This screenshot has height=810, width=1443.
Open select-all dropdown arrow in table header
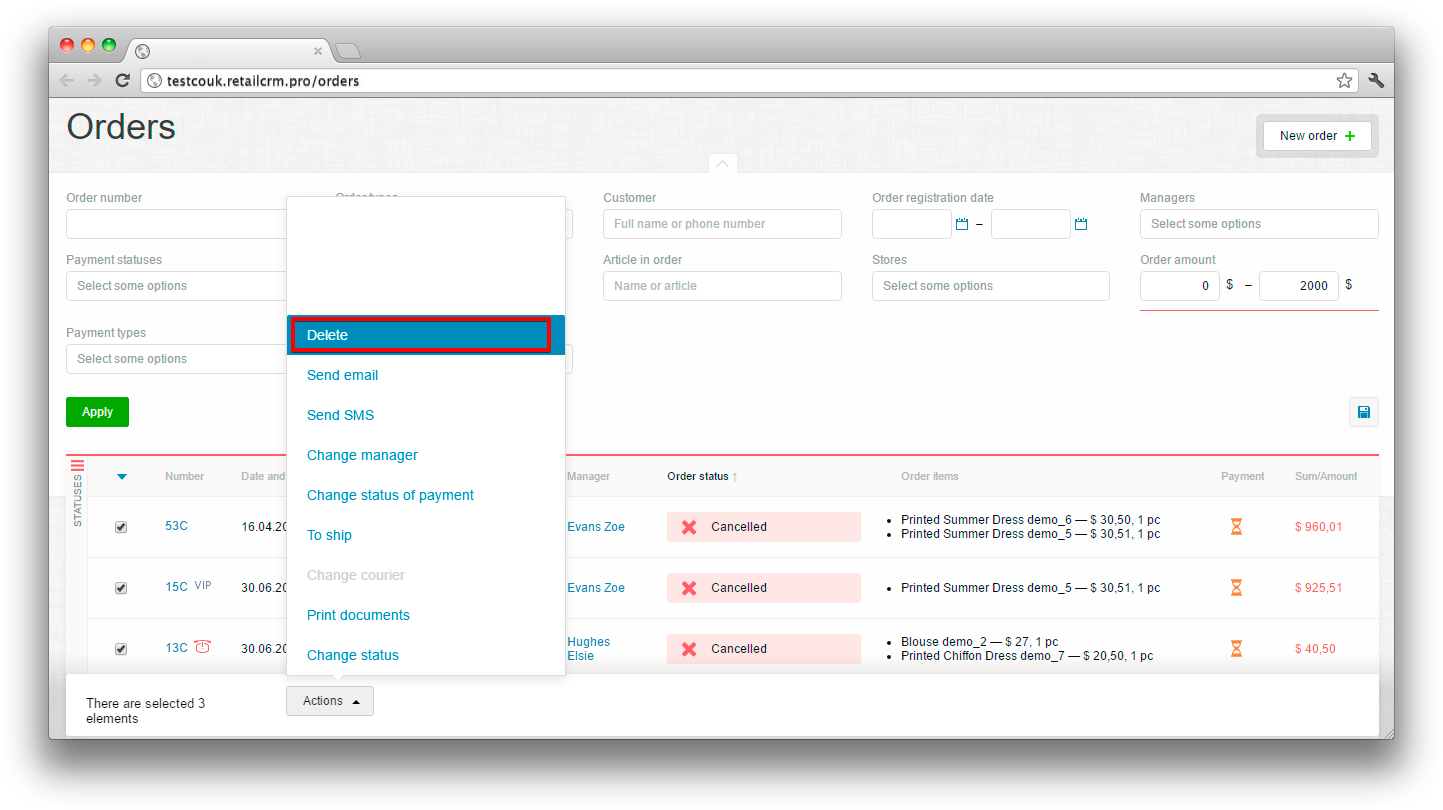pyautogui.click(x=122, y=477)
